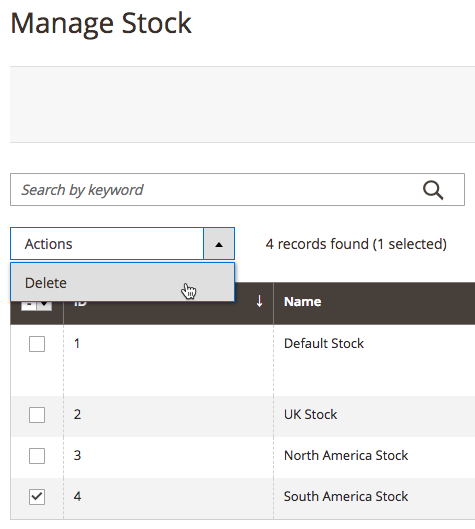The image size is (475, 529).
Task: Click the Manage Stock page heading
Action: [101, 23]
